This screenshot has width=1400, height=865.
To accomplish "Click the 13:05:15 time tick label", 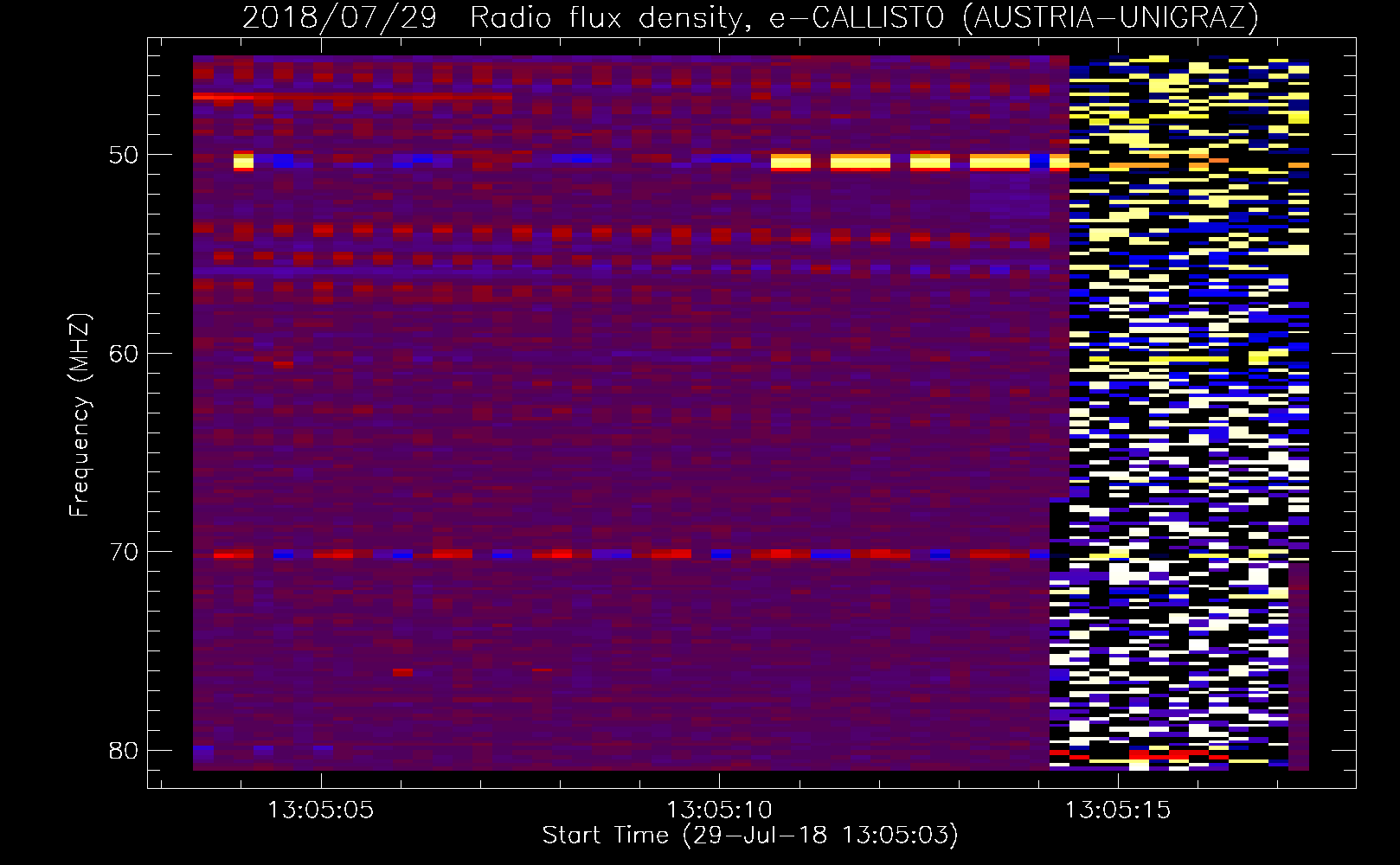I will pos(1117,811).
